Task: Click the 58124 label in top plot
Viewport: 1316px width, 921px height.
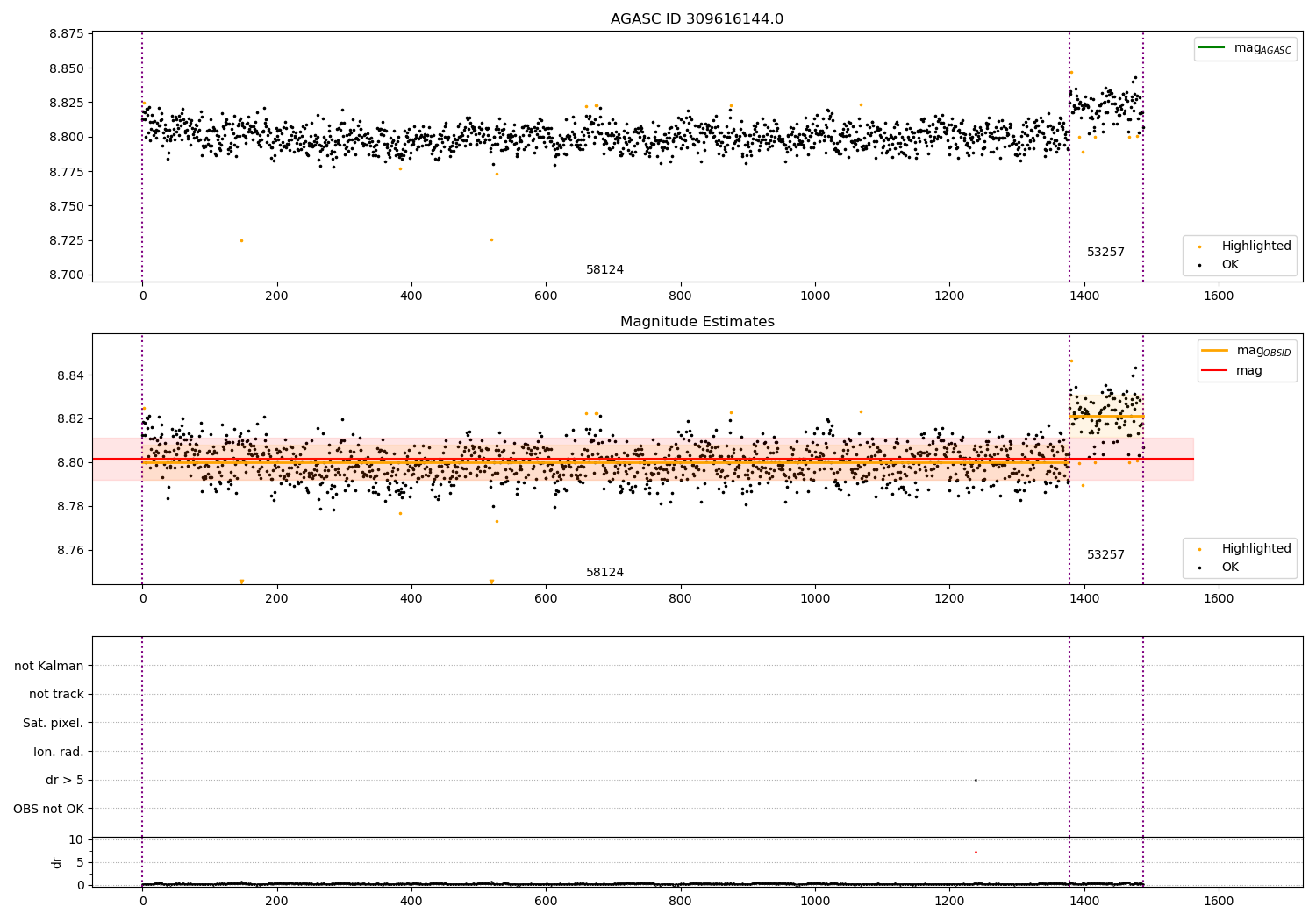Action: [x=604, y=270]
